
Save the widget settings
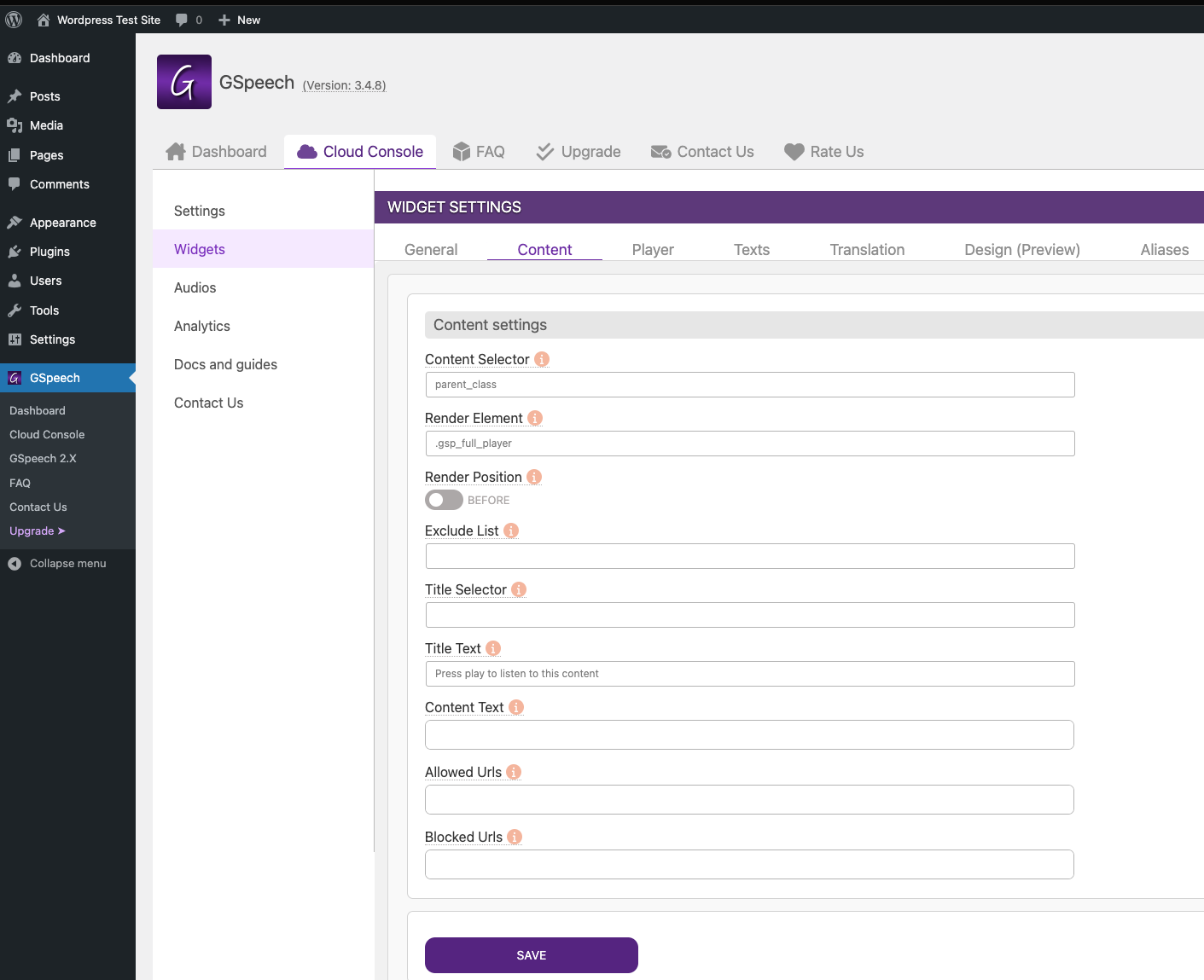(x=532, y=955)
